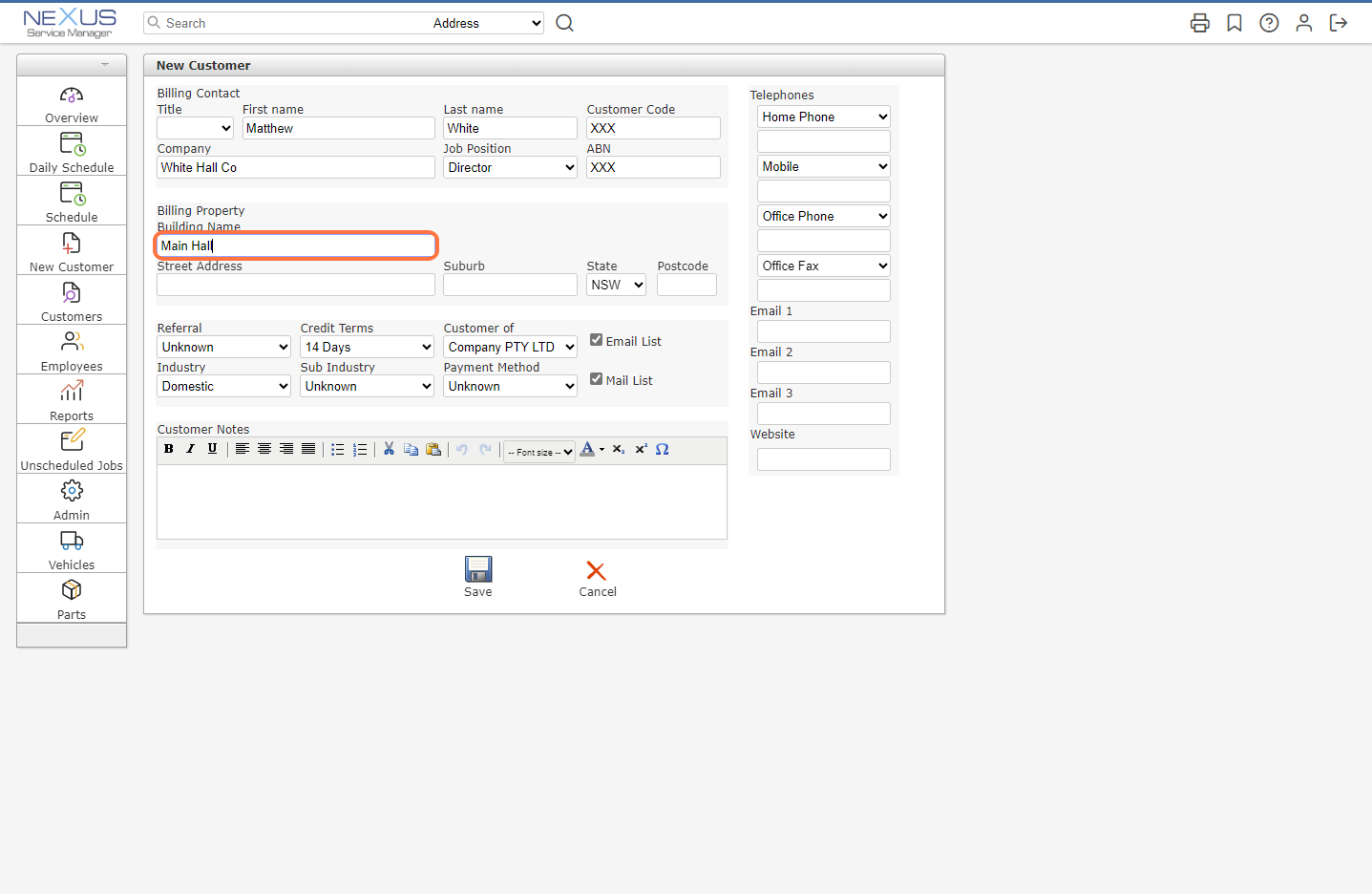
Task: Apply italic in Customer Notes toolbar
Action: pyautogui.click(x=191, y=449)
